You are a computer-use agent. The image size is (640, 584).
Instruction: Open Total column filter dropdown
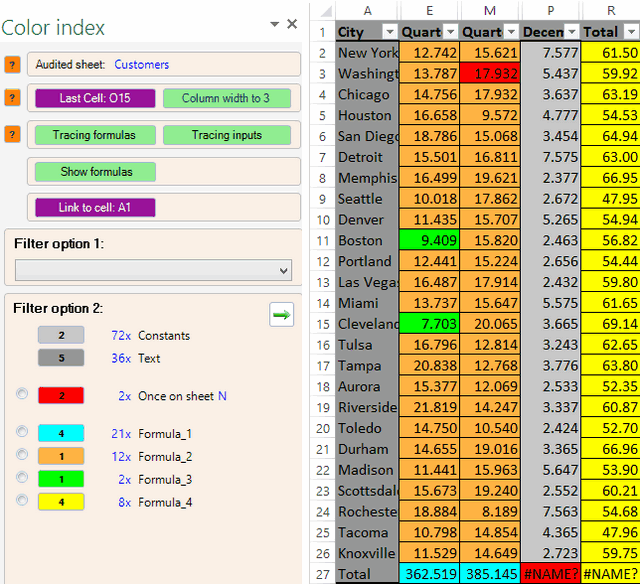[632, 32]
